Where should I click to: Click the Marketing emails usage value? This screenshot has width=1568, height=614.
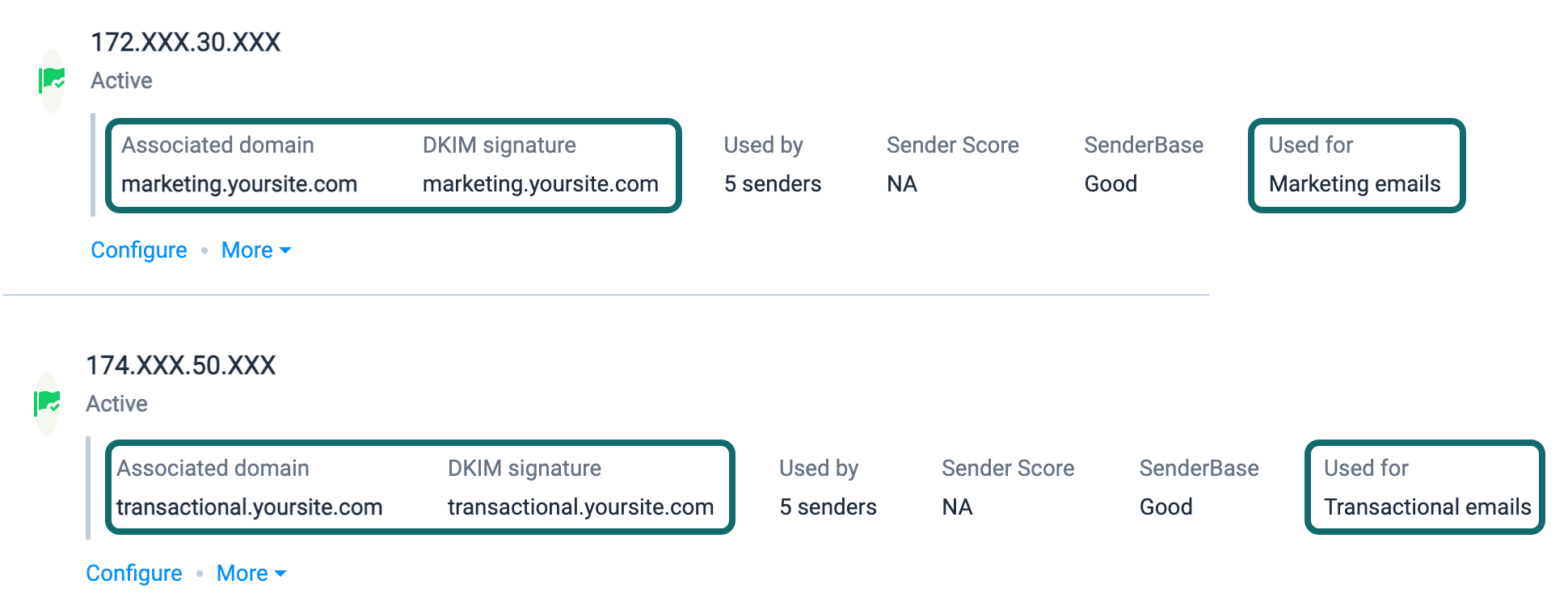pos(1355,184)
